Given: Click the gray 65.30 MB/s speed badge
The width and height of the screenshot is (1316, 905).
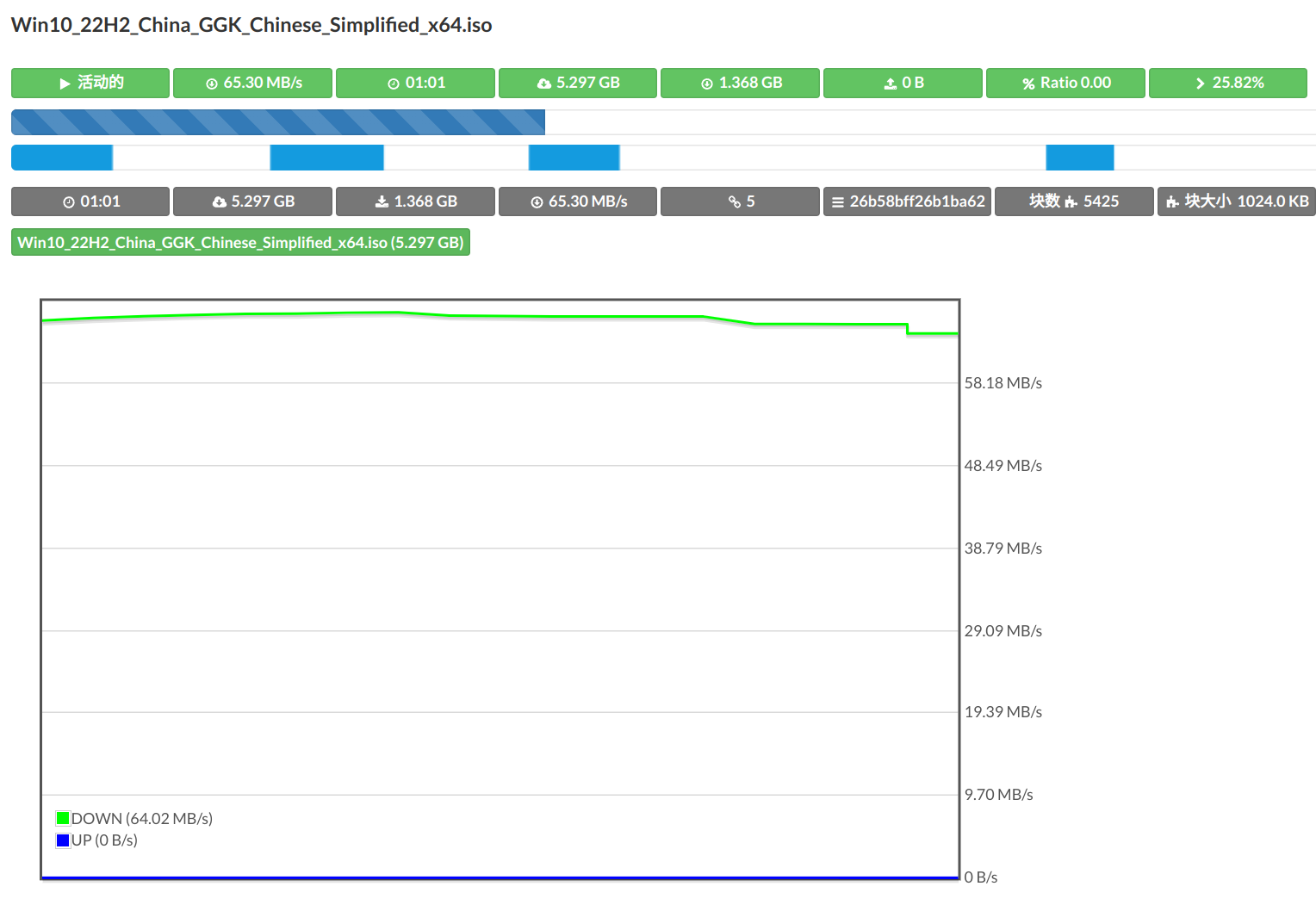Looking at the screenshot, I should click(578, 201).
